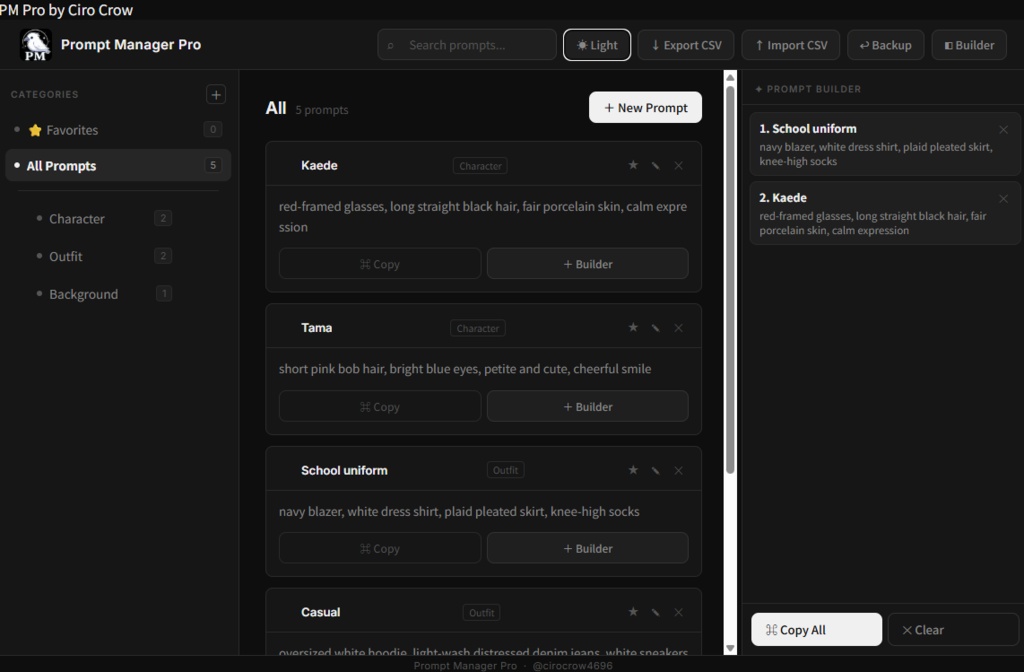This screenshot has width=1024, height=672.
Task: Remove Kaede from the Prompt Builder
Action: click(1003, 199)
